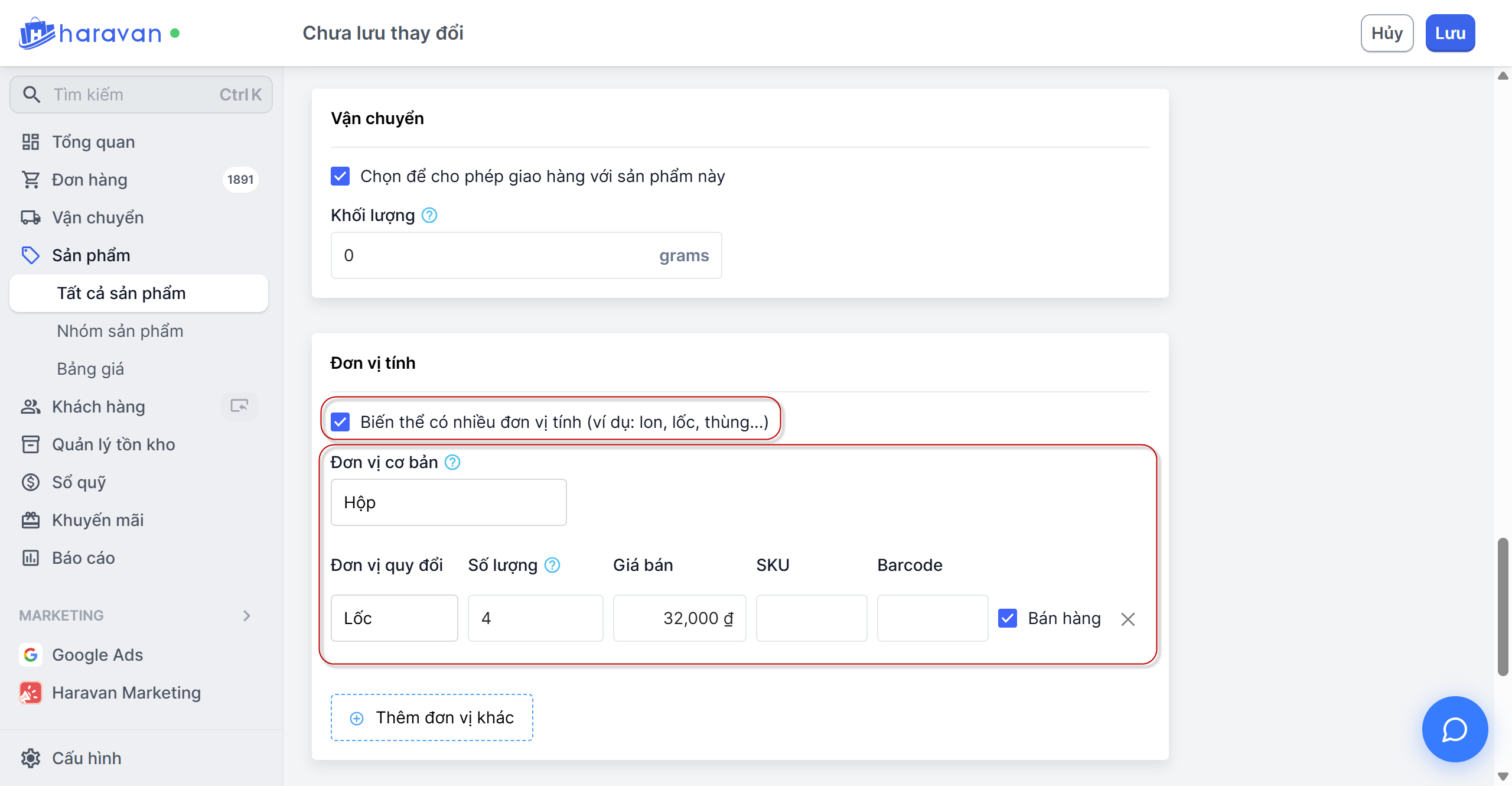Click the Số lượng help question icon
Screen dimensions: 1512x786
coord(552,566)
